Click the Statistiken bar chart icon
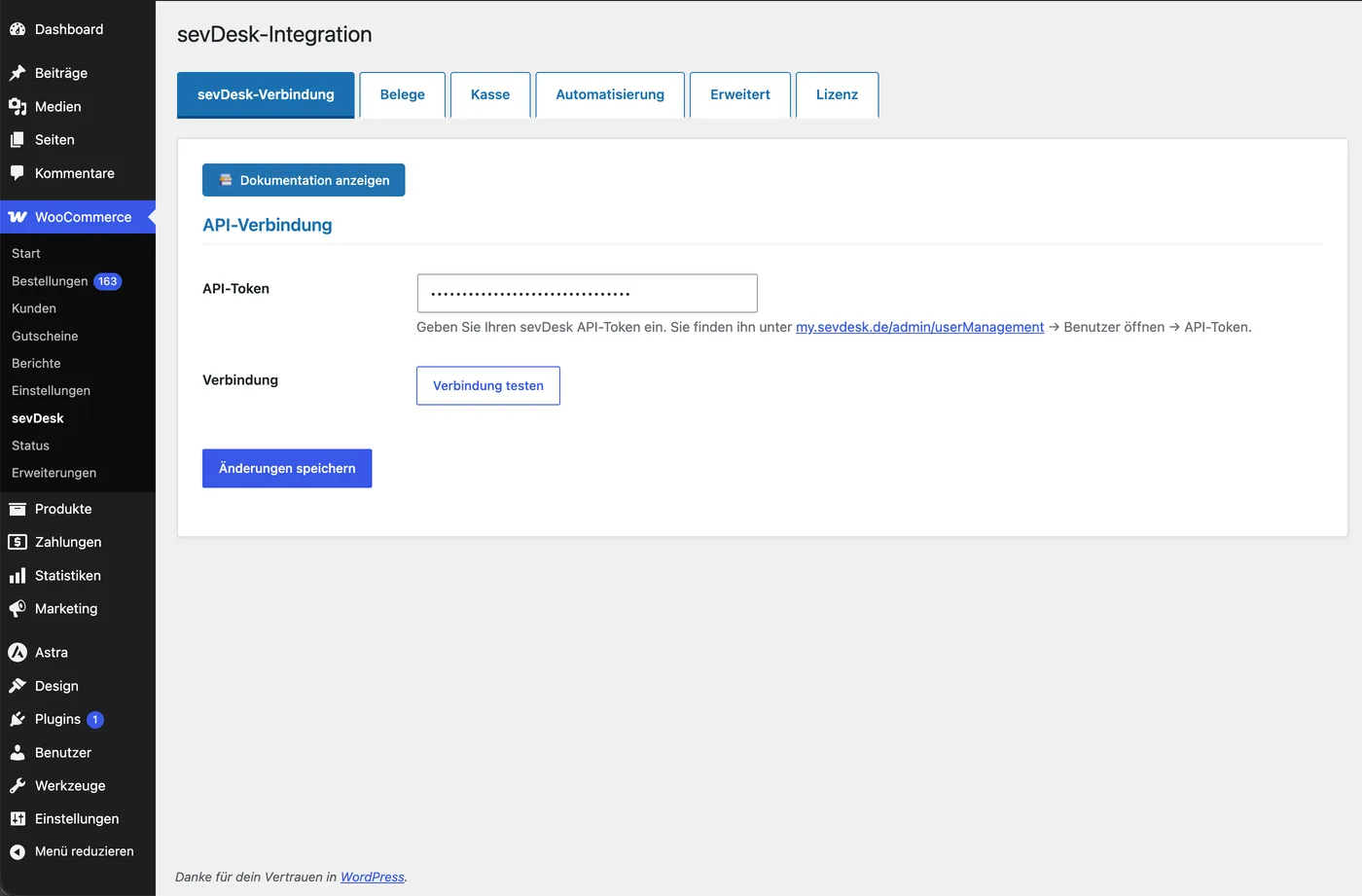The height and width of the screenshot is (896, 1362). [18, 576]
